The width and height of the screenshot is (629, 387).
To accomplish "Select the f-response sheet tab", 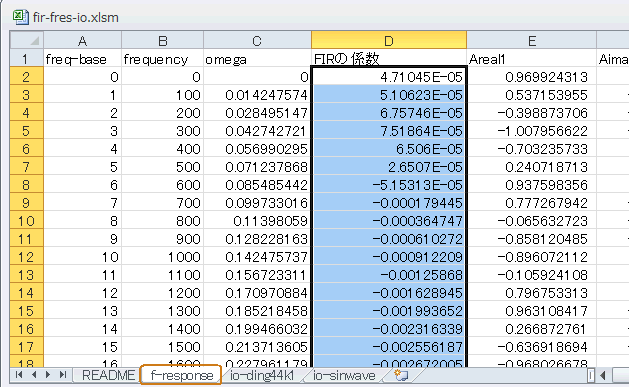I will (x=181, y=375).
